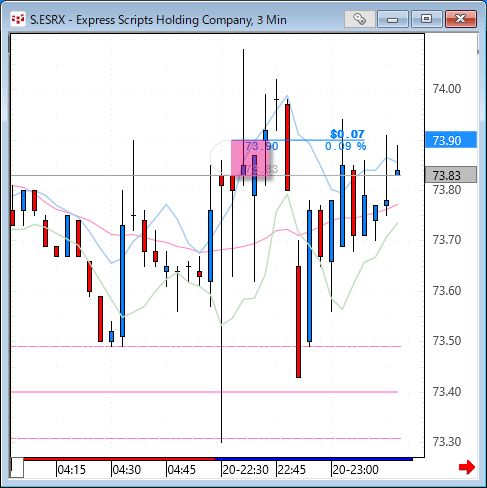Click the solid pink line at 73.40
Image resolution: width=487 pixels, height=488 pixels.
[205, 392]
